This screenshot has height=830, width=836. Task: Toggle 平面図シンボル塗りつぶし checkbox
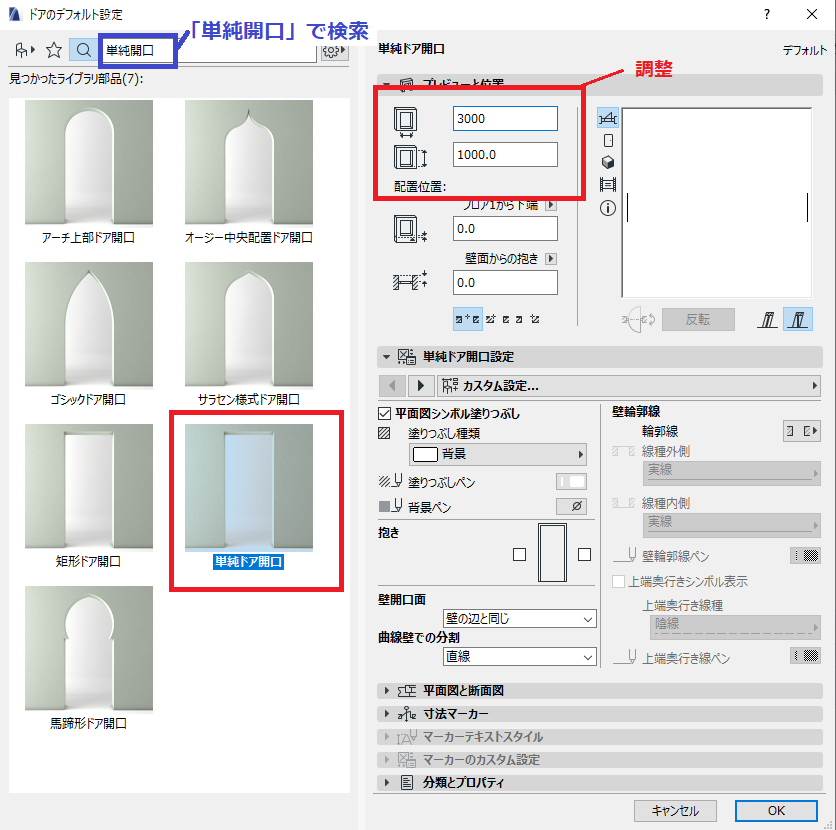(x=384, y=413)
